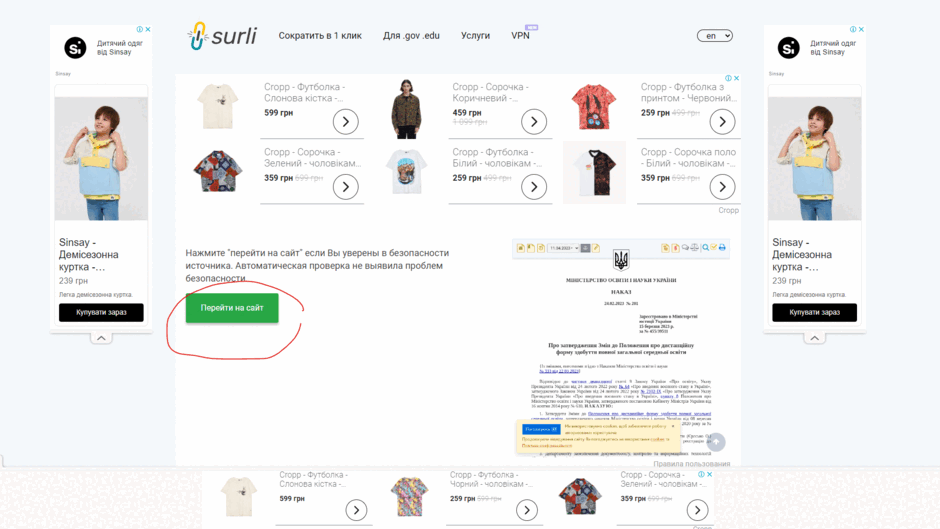Image resolution: width=940 pixels, height=529 pixels.
Task: Click "Купувати зараз" in the left Sinsay ad
Action: (x=101, y=312)
